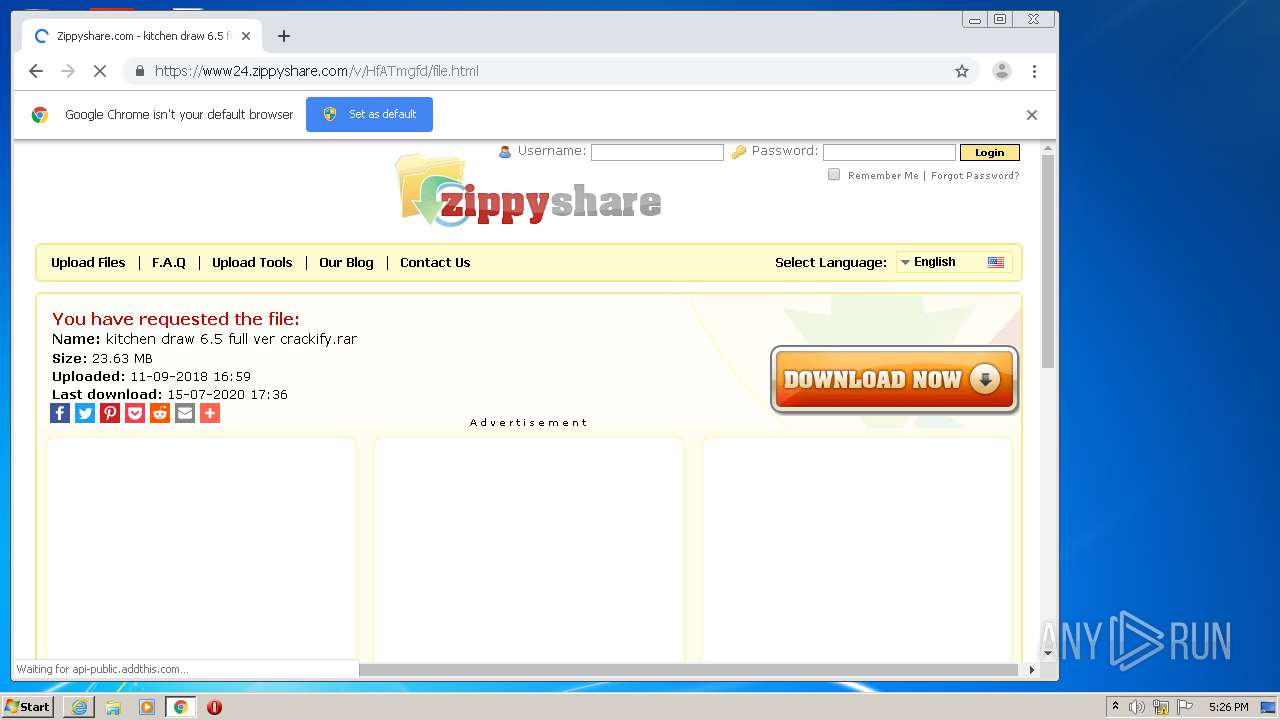Go back to the previous page
1280x720 pixels.
36,71
